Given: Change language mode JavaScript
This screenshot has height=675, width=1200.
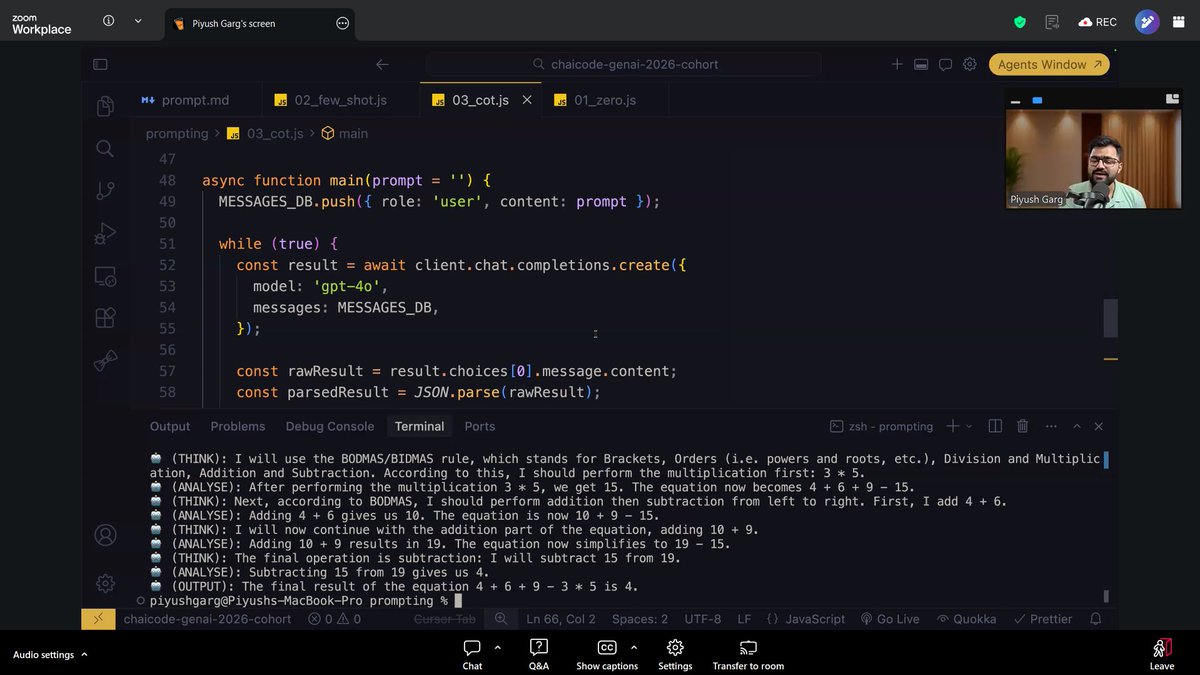Looking at the screenshot, I should click(x=805, y=619).
